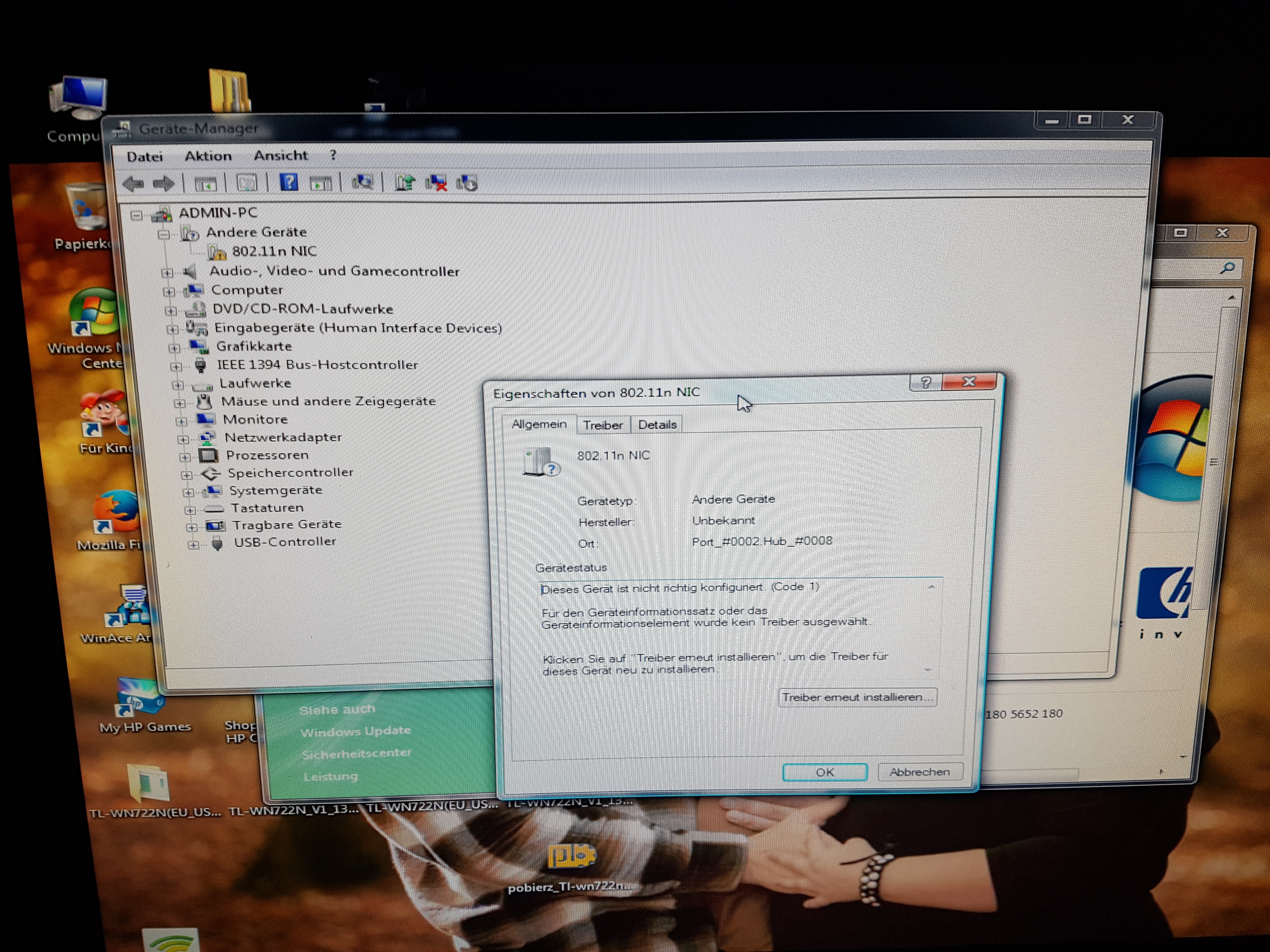Click the Gerätestatus text box scroll down arrow

pyautogui.click(x=928, y=670)
